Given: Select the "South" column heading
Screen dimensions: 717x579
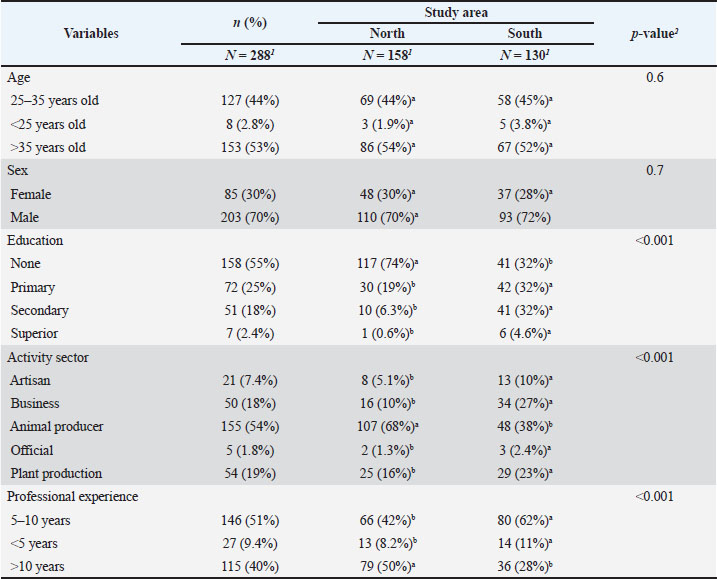Looking at the screenshot, I should [x=524, y=33].
